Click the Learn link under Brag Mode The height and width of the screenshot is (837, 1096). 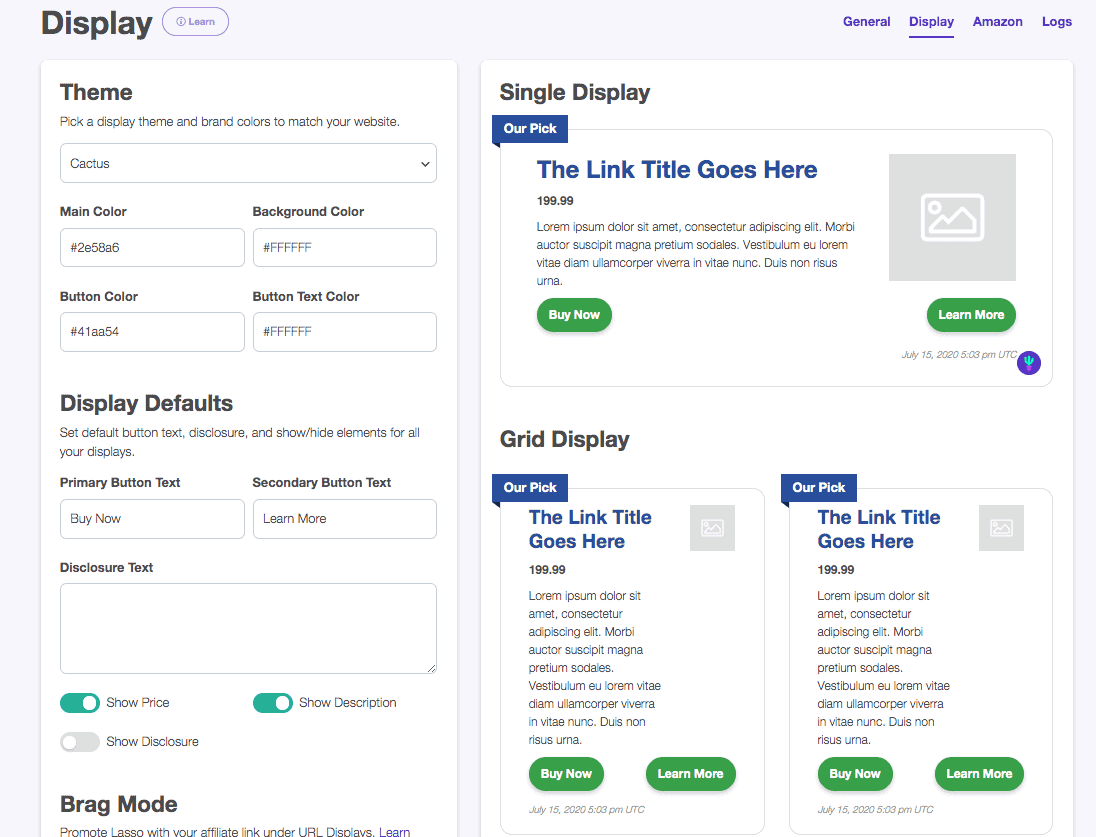pyautogui.click(x=394, y=831)
